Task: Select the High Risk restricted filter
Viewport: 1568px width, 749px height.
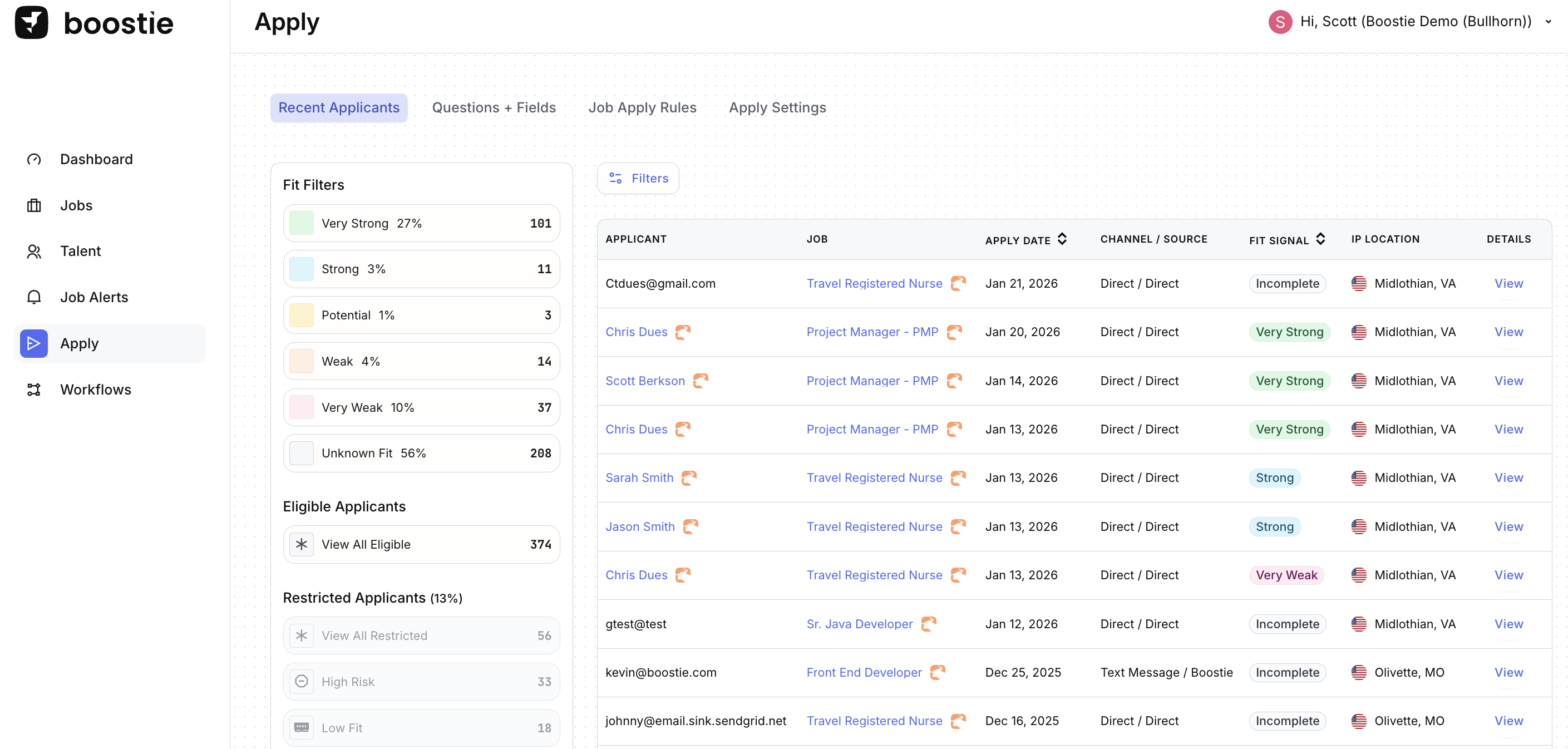Action: [x=421, y=682]
